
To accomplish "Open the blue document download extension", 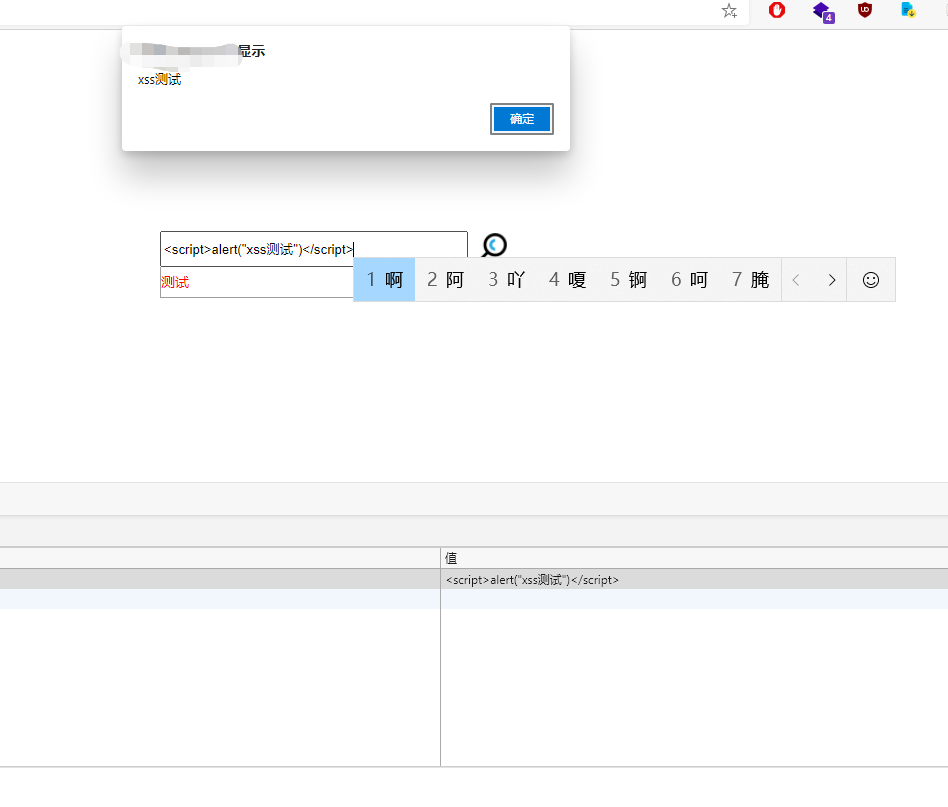I will coord(908,10).
